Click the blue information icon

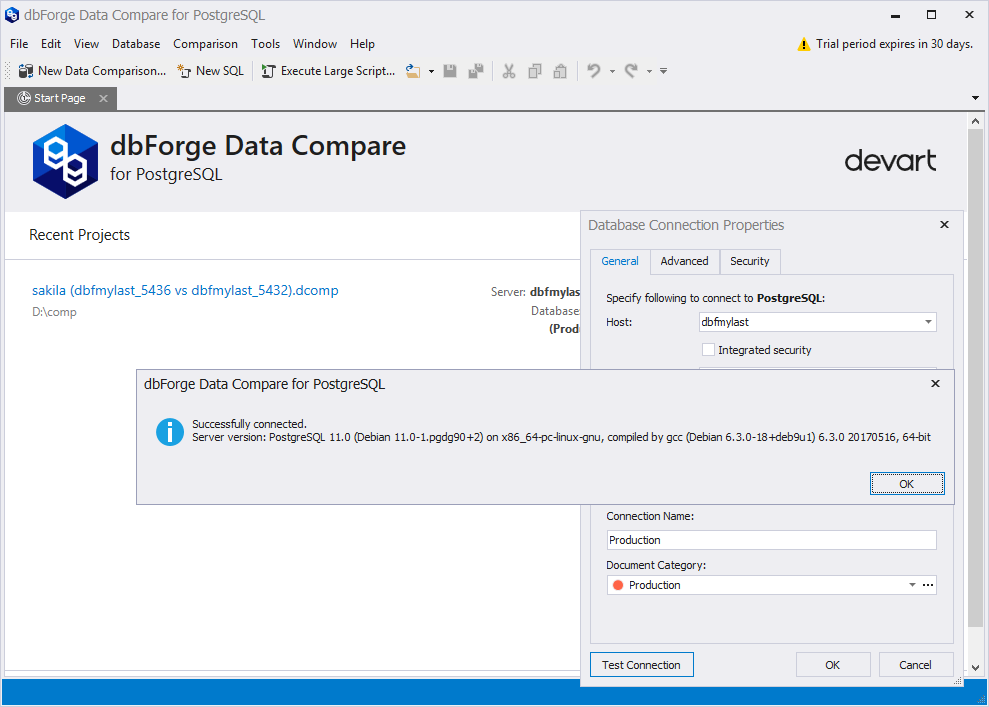tap(170, 432)
